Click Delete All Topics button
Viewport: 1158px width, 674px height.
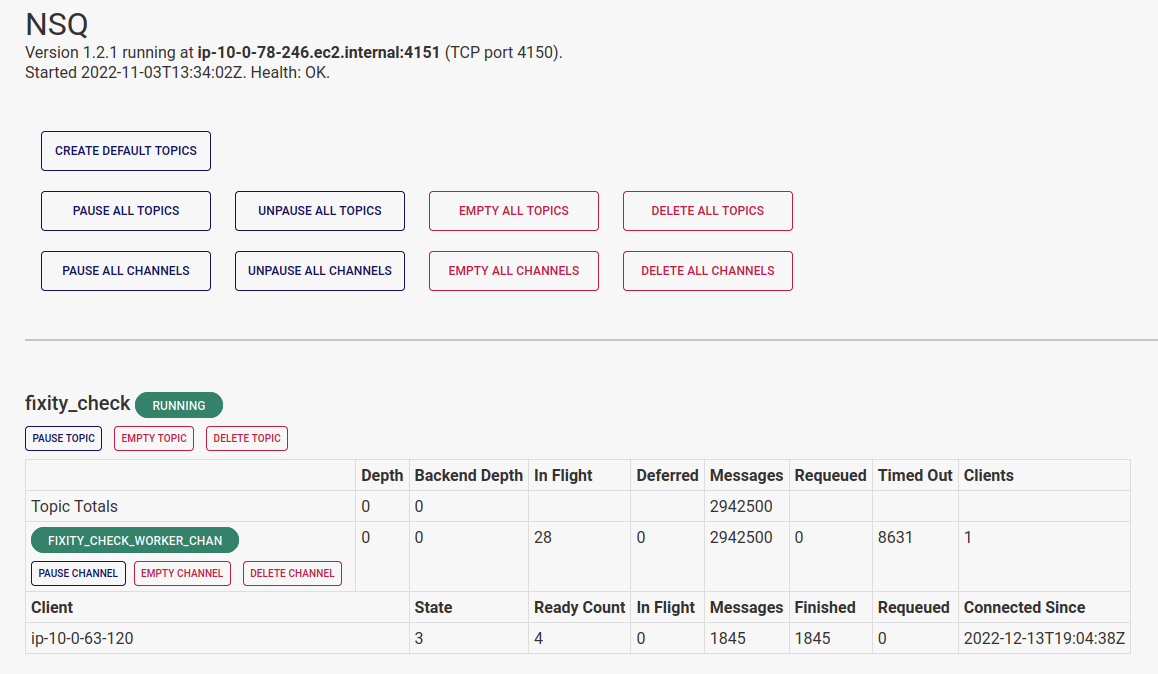(708, 211)
